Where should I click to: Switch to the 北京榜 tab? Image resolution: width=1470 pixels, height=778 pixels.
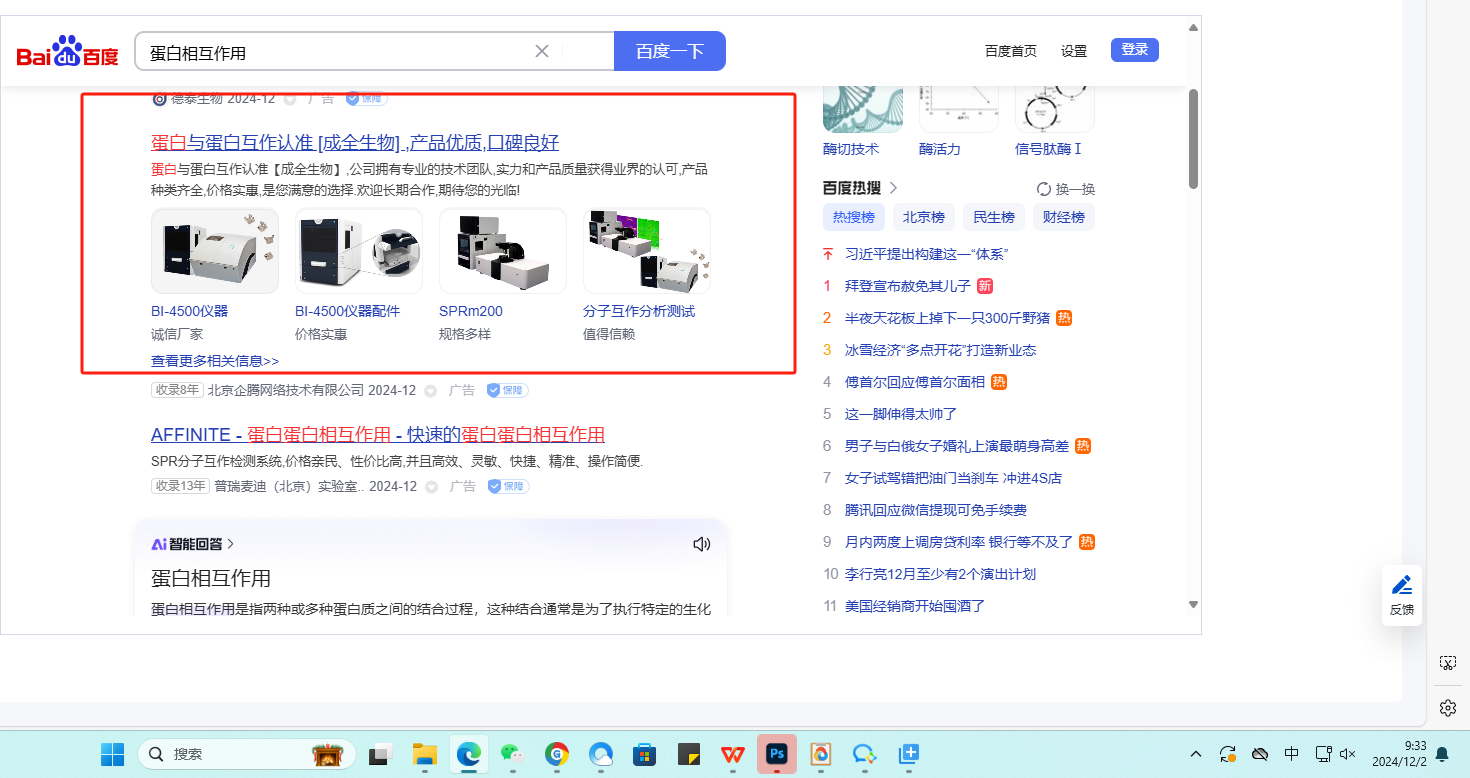923,217
